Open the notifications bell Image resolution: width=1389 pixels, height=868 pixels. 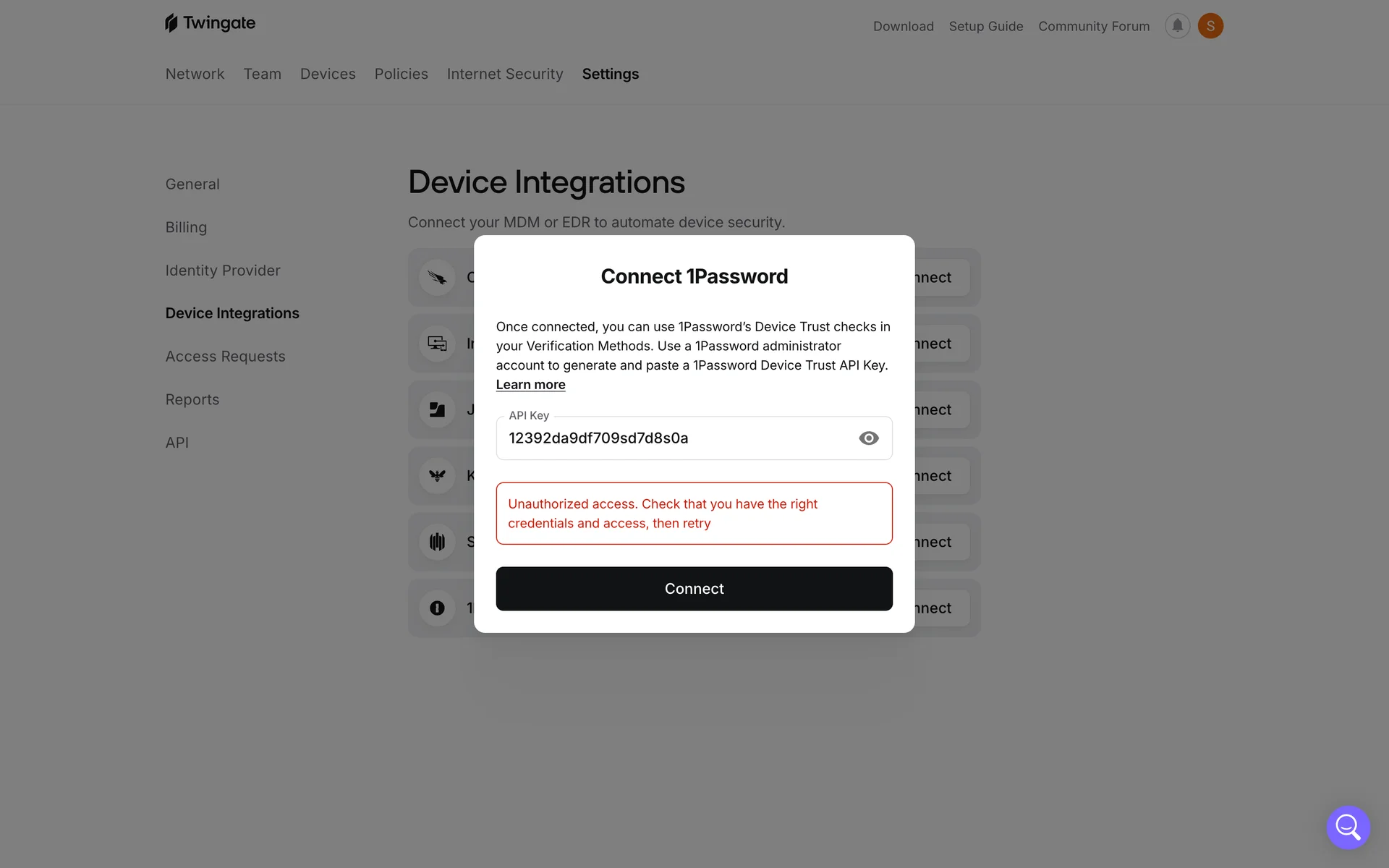tap(1177, 26)
